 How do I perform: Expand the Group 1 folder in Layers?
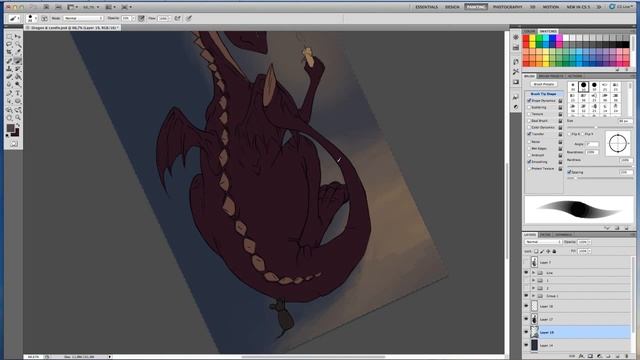[533, 296]
